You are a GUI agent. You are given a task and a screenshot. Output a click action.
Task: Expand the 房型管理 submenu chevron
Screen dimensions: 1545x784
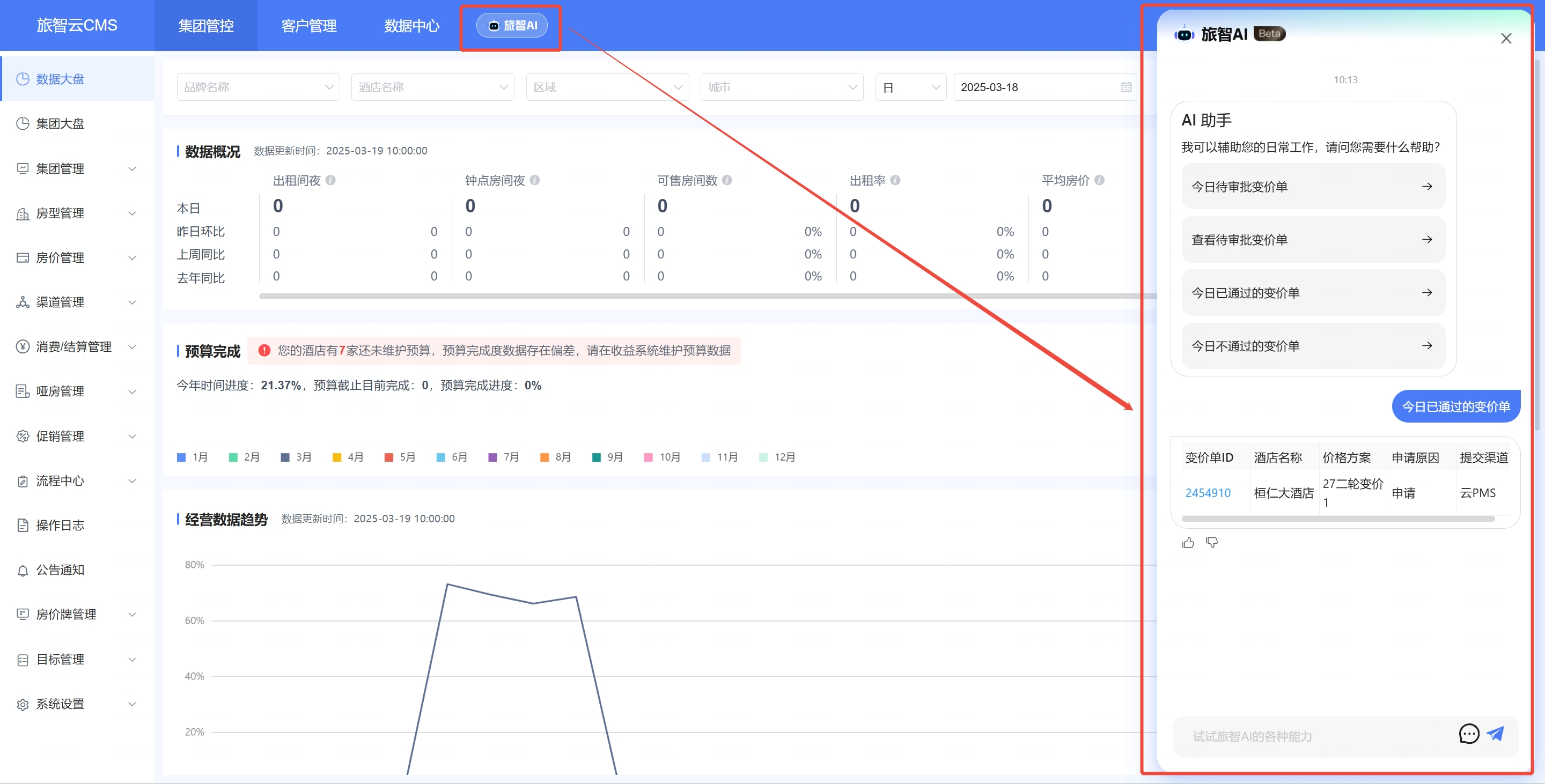click(x=133, y=213)
